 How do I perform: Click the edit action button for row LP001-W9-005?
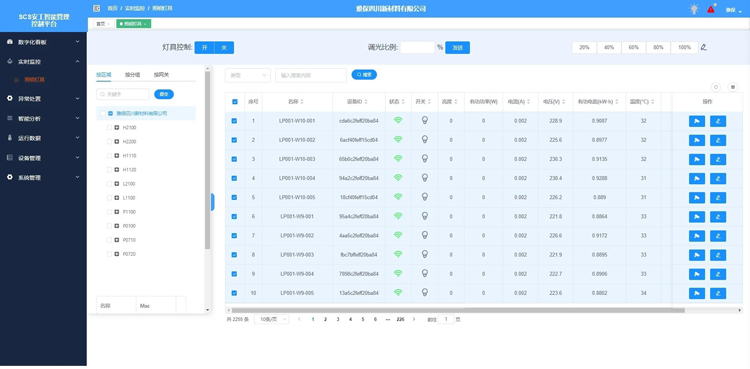click(718, 293)
